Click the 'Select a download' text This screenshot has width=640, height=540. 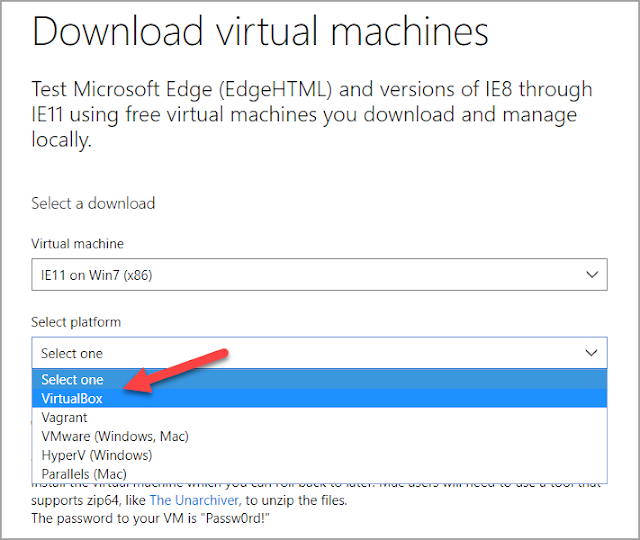93,203
